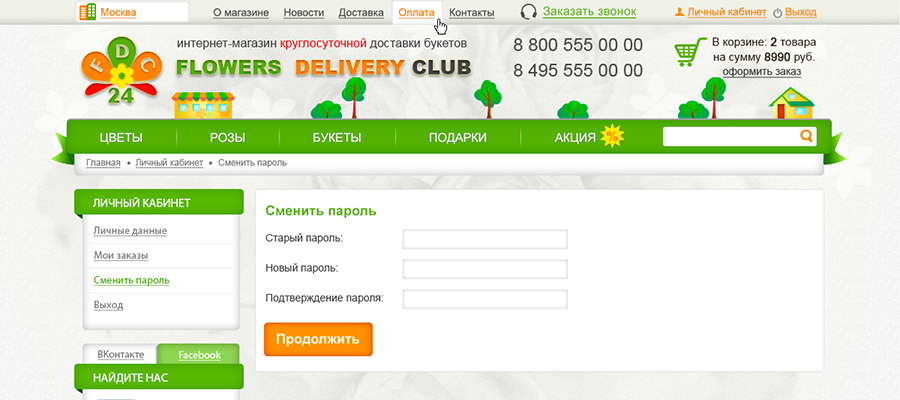Click the Продолжить button
This screenshot has width=900, height=400.
(318, 339)
